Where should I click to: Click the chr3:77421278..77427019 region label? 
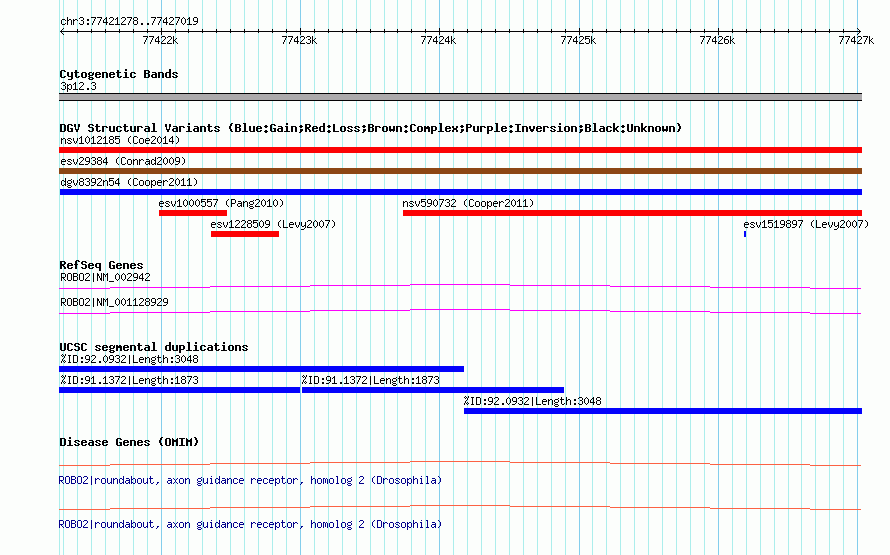point(129,22)
